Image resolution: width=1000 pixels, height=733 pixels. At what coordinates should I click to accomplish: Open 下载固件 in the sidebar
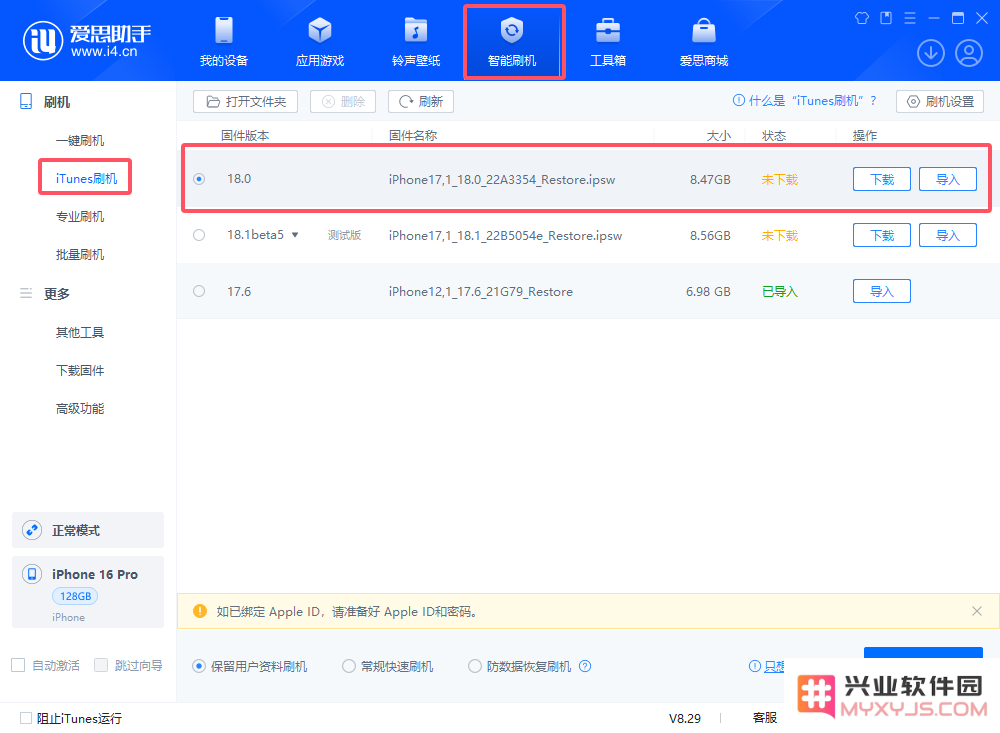coord(80,371)
